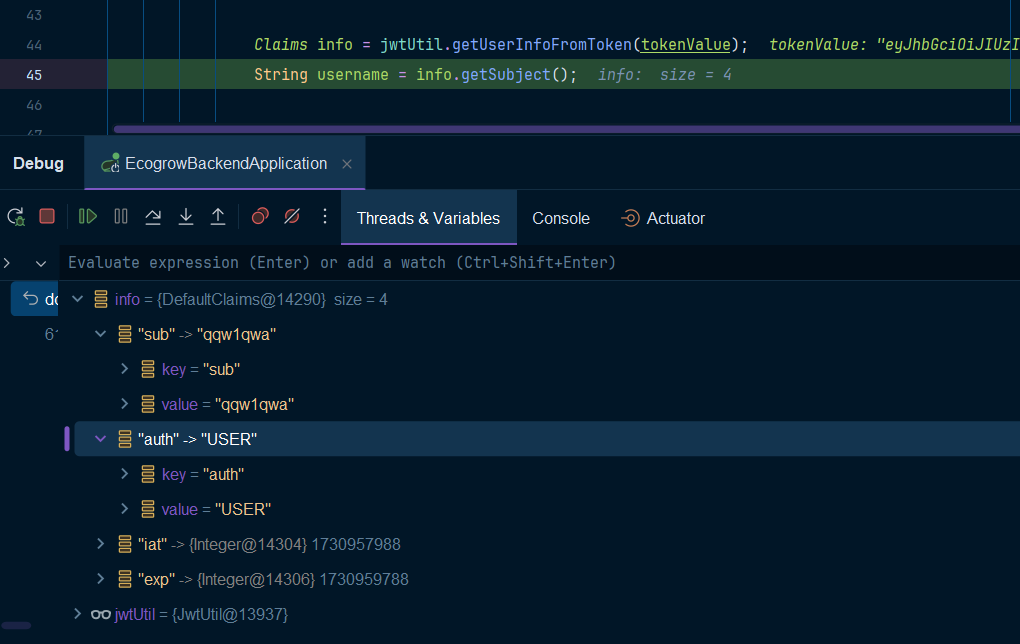Expand the "exp" Integer entry
The width and height of the screenshot is (1020, 644).
101,579
